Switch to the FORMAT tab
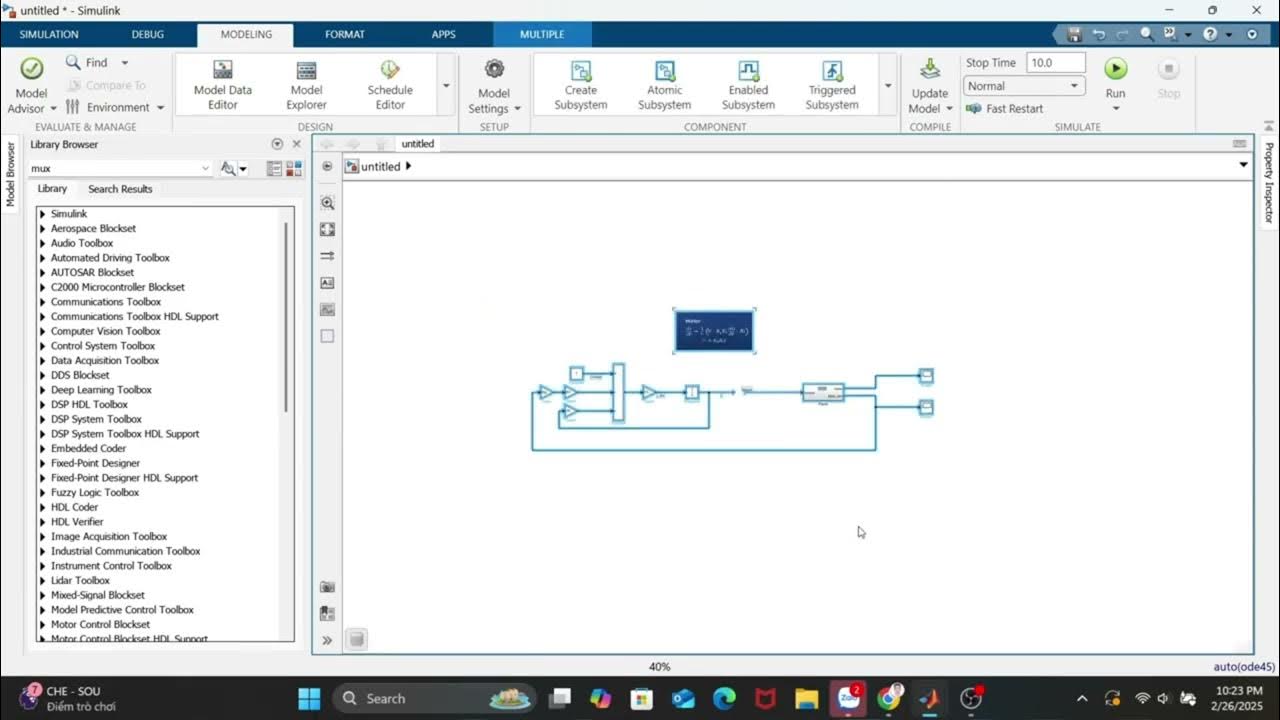Screen dimensions: 1280x720 pos(345,34)
